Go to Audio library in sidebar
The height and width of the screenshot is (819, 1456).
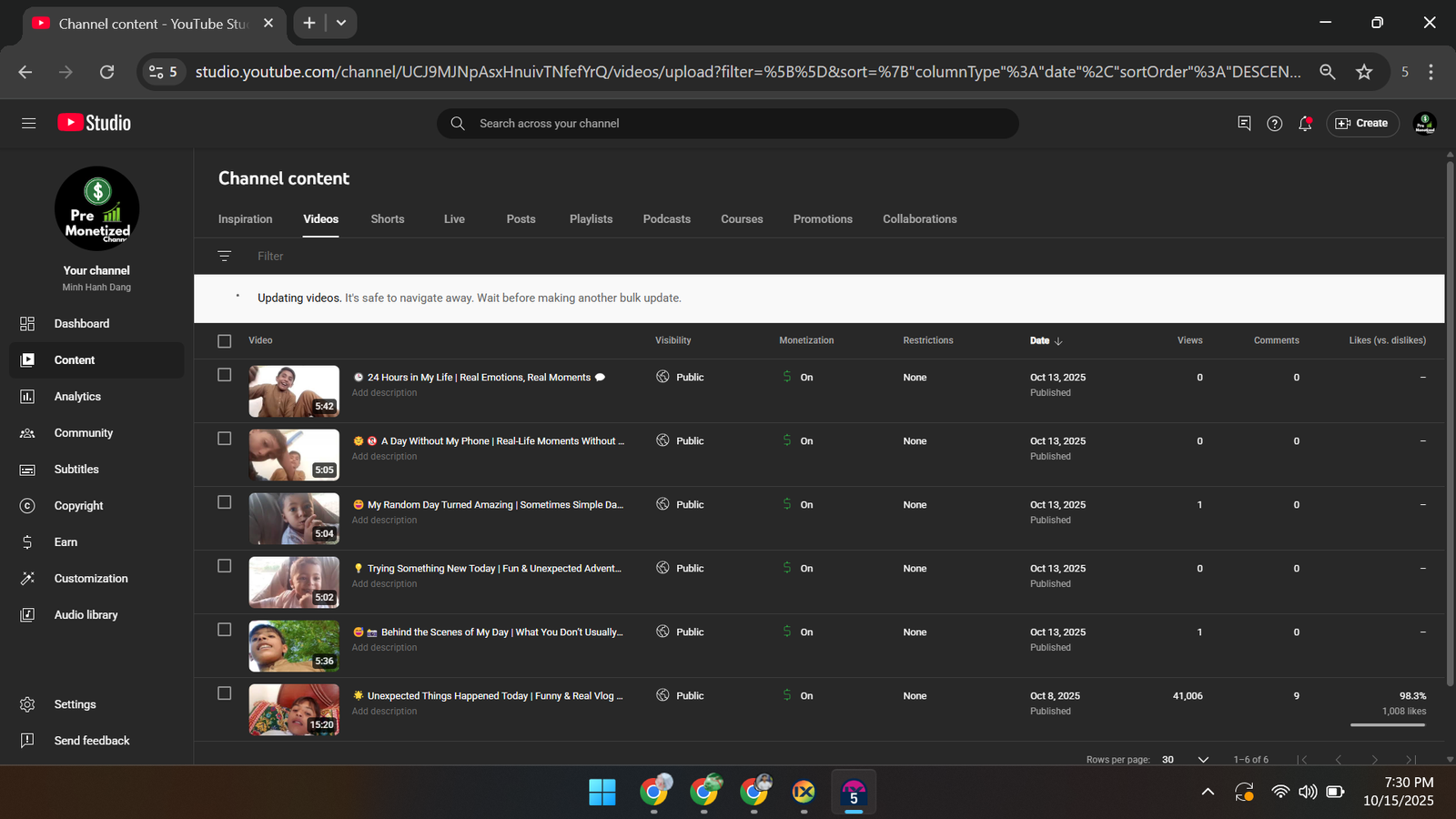[x=86, y=615]
